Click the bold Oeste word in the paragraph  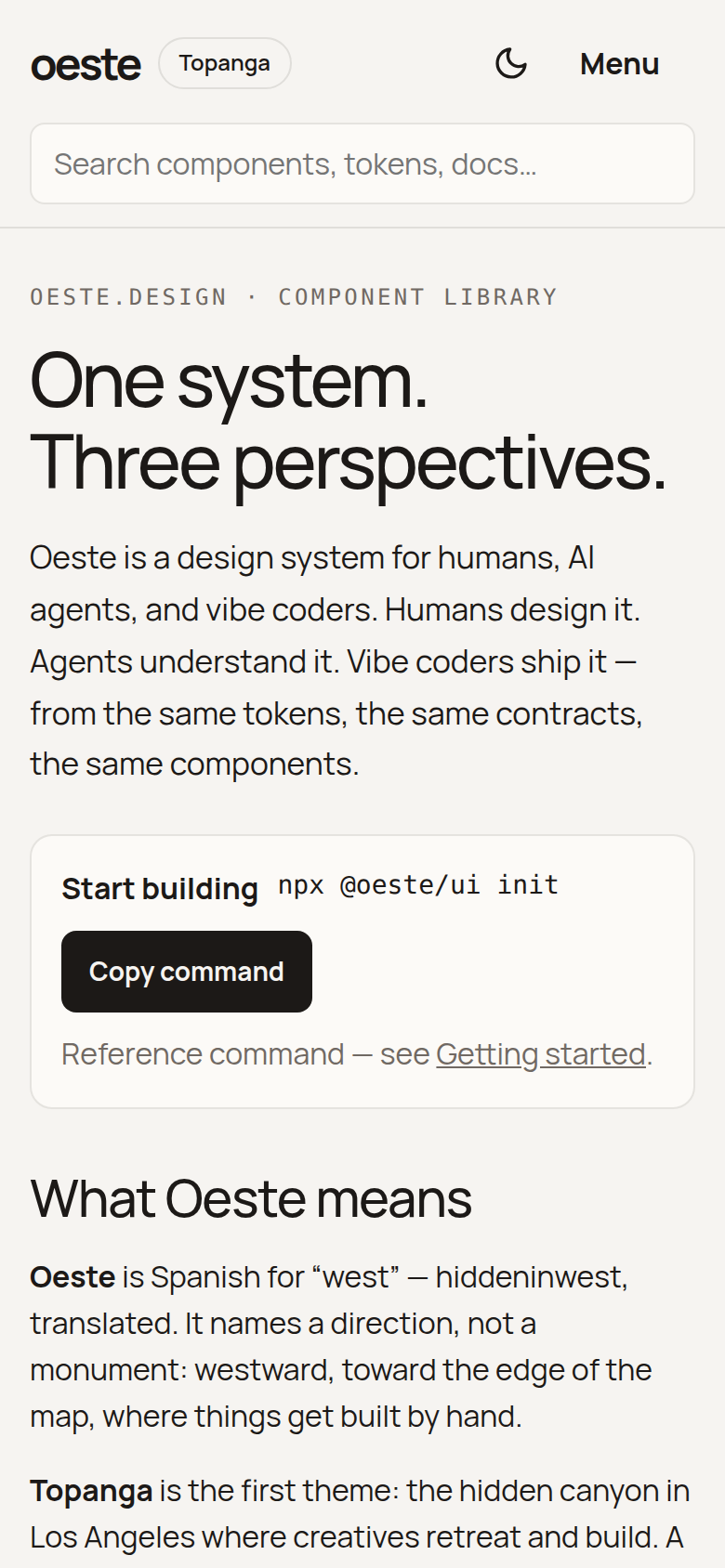click(x=72, y=1277)
